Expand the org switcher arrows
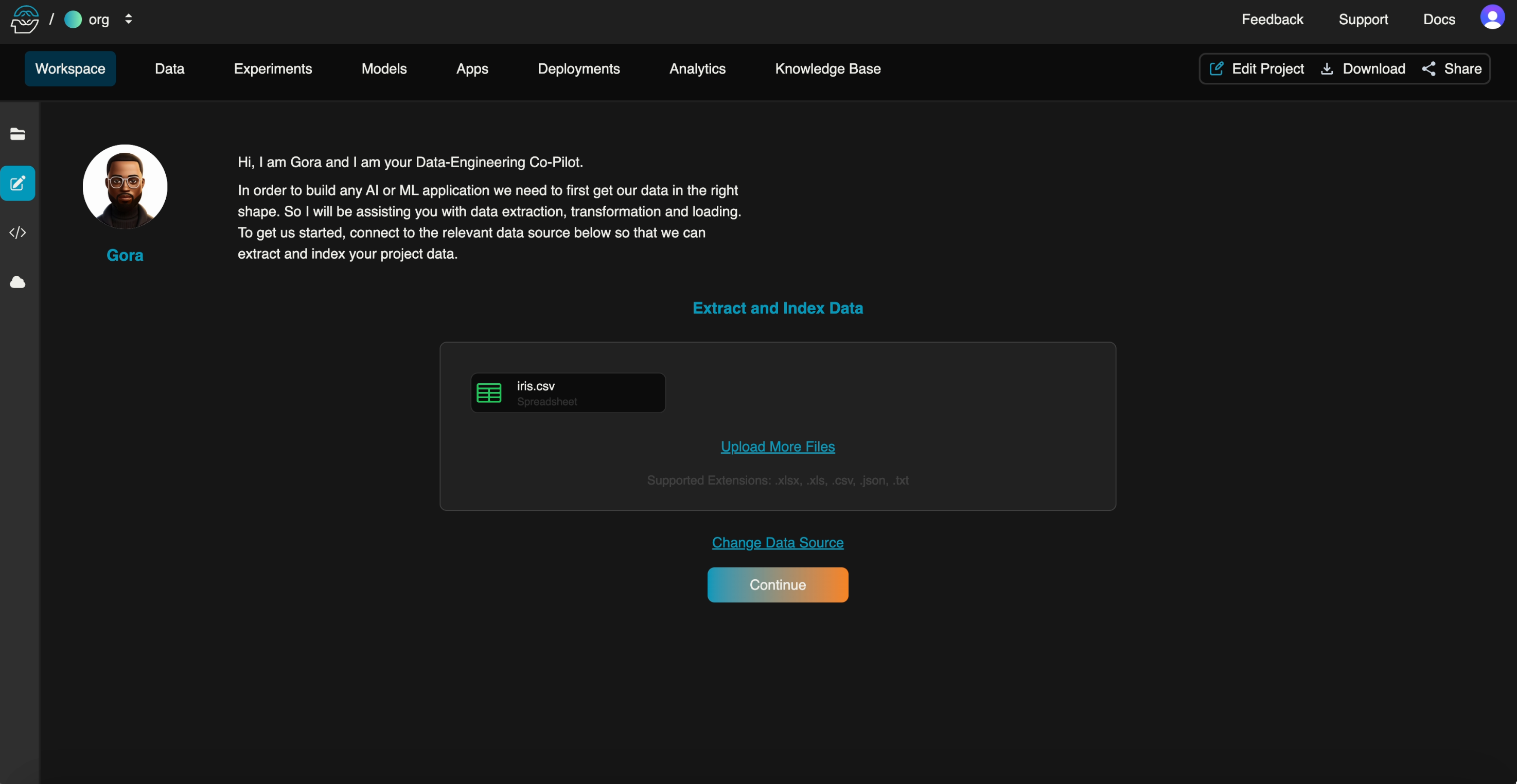Image resolution: width=1517 pixels, height=784 pixels. 128,20
